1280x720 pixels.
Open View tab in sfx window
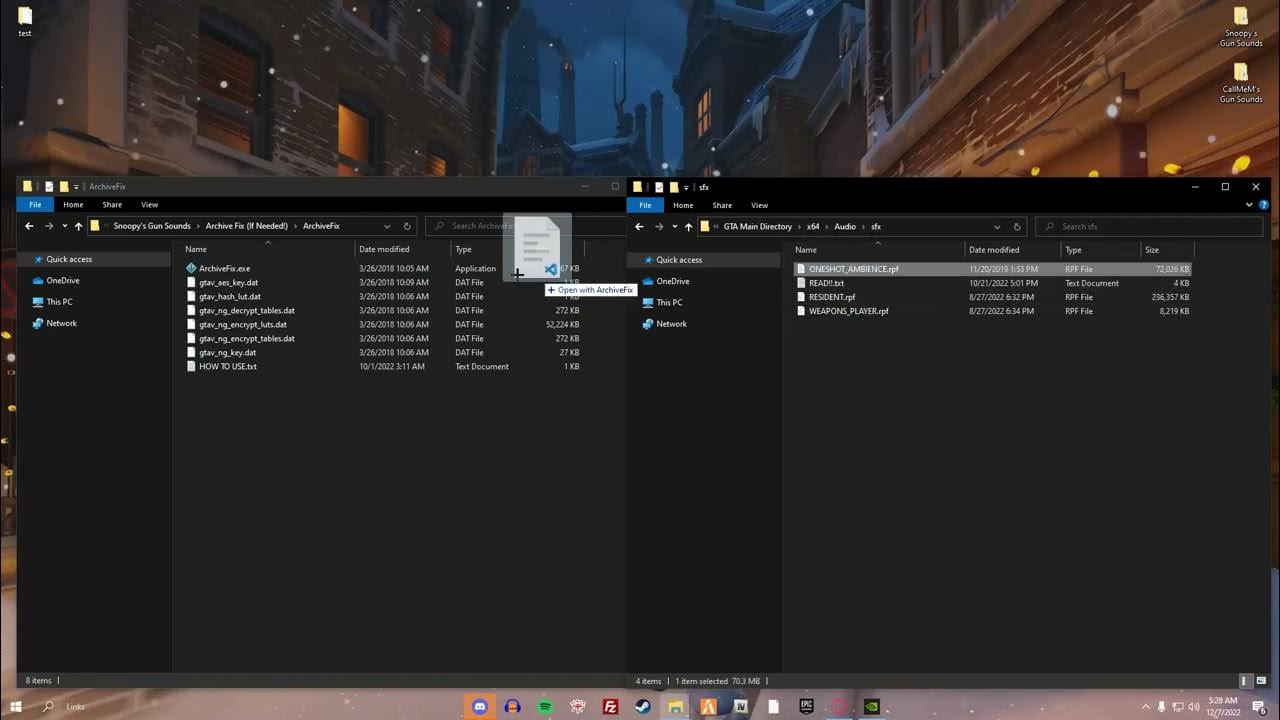(x=759, y=205)
